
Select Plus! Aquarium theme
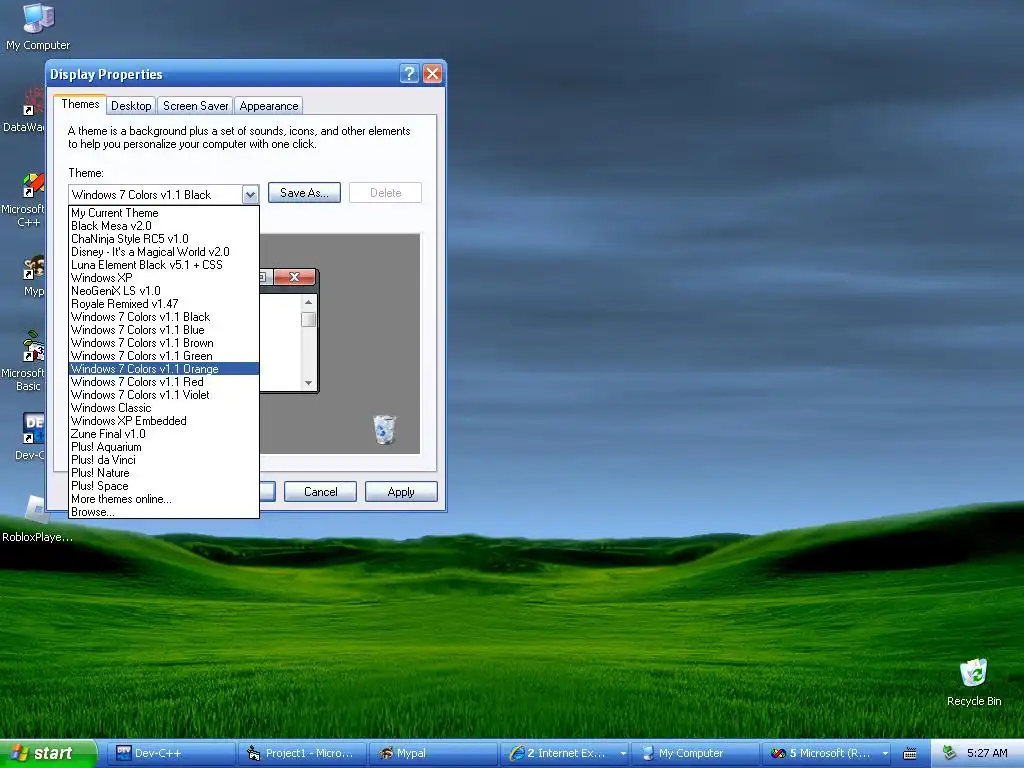(164, 447)
